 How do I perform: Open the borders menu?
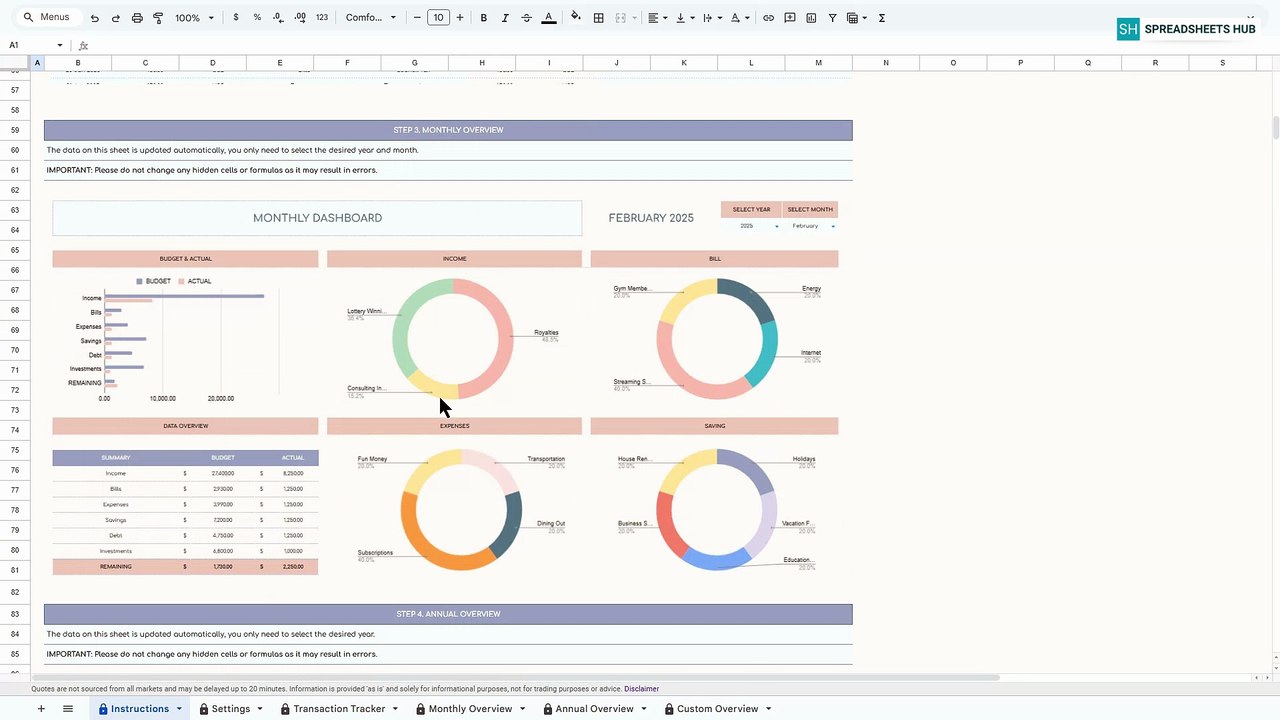click(x=598, y=18)
